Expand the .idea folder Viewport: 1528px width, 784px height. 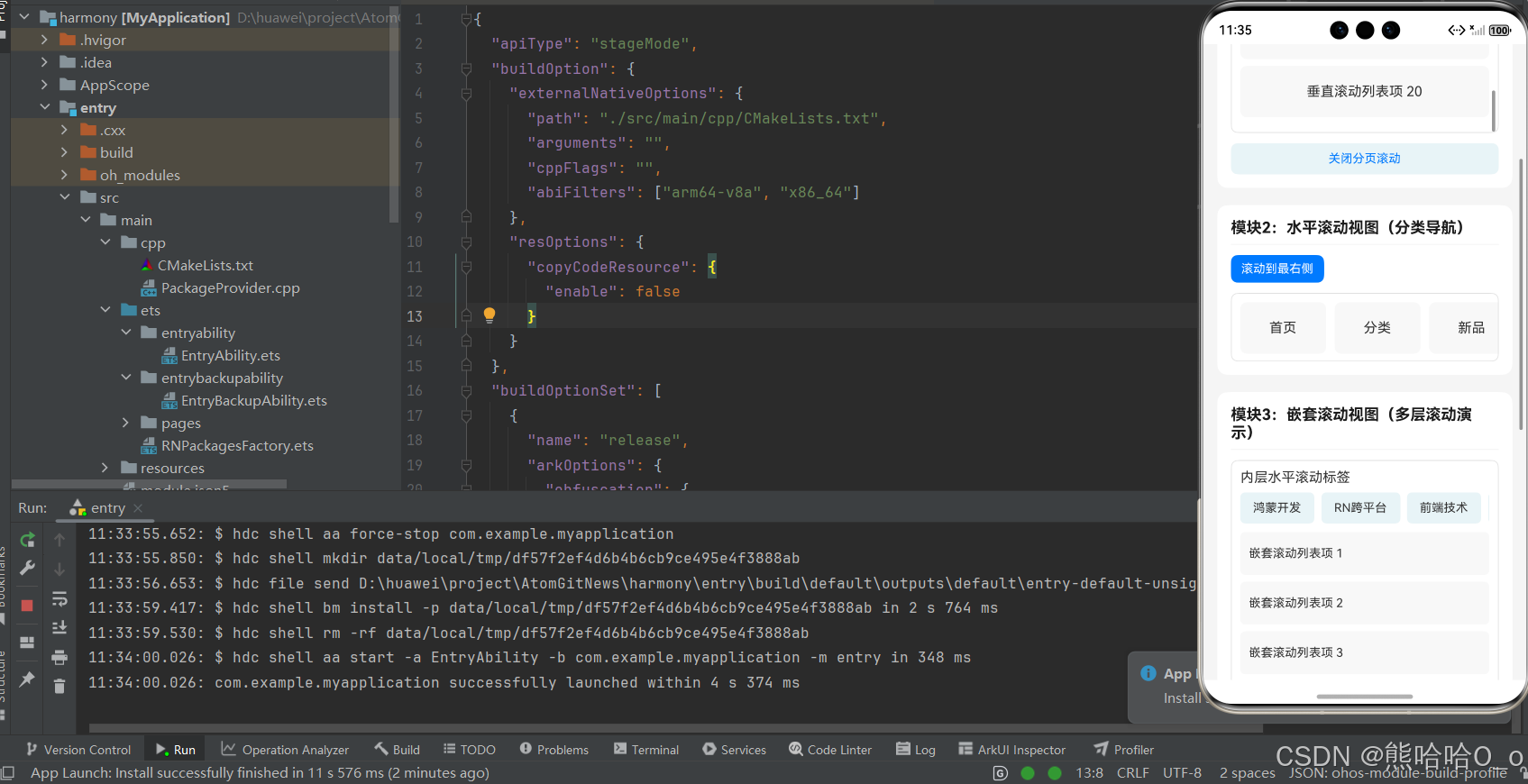pos(44,62)
